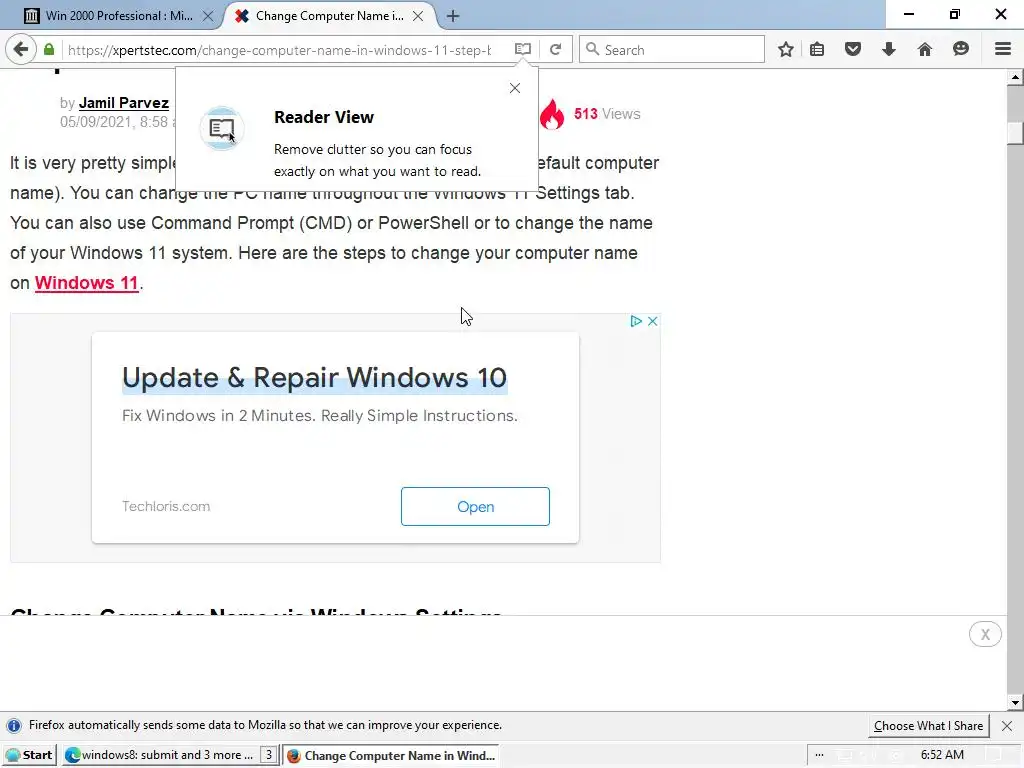Screen dimensions: 1024x768
Task: Click the flame views icon
Action: (552, 114)
